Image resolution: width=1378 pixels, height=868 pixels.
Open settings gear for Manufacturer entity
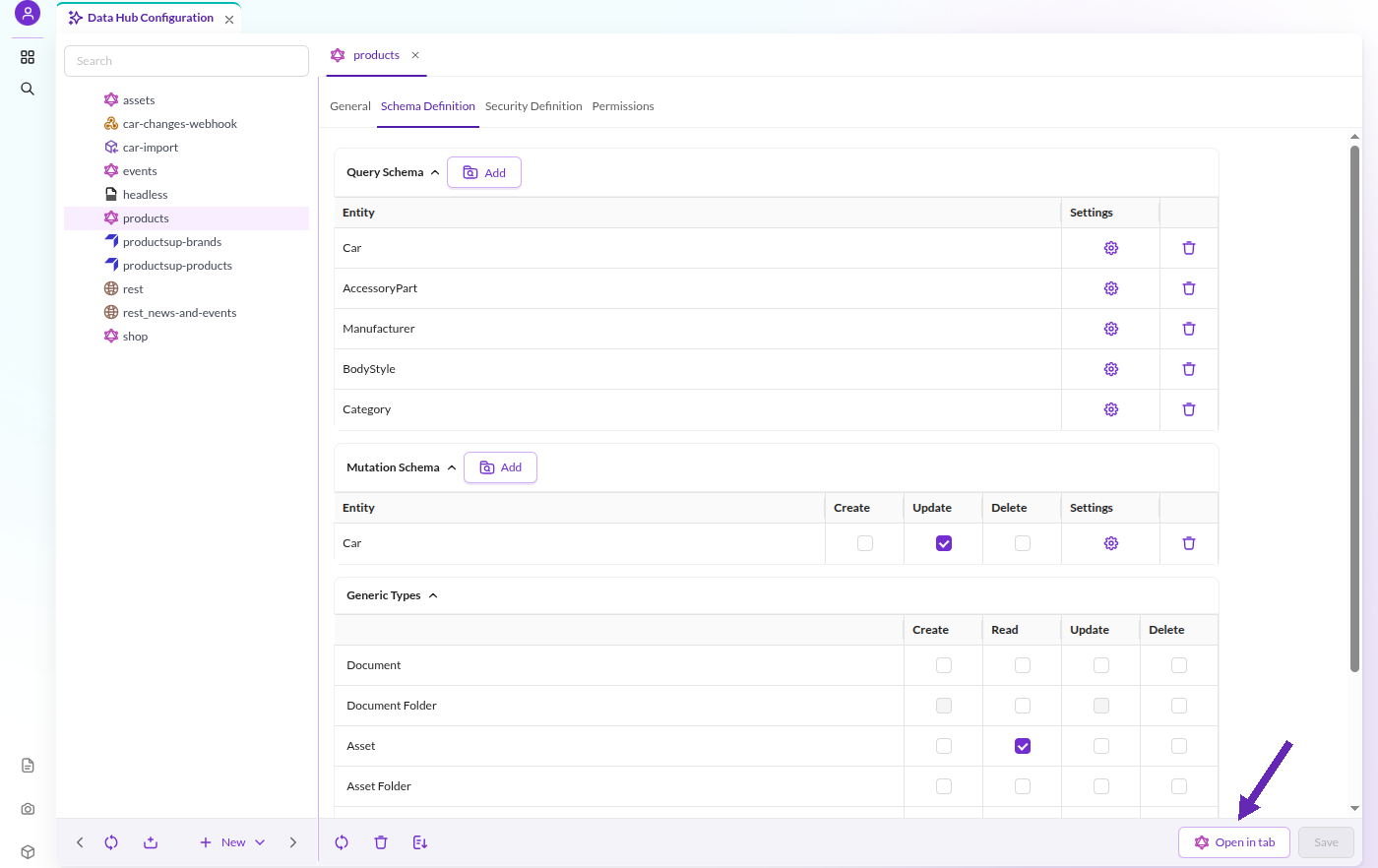(1111, 329)
